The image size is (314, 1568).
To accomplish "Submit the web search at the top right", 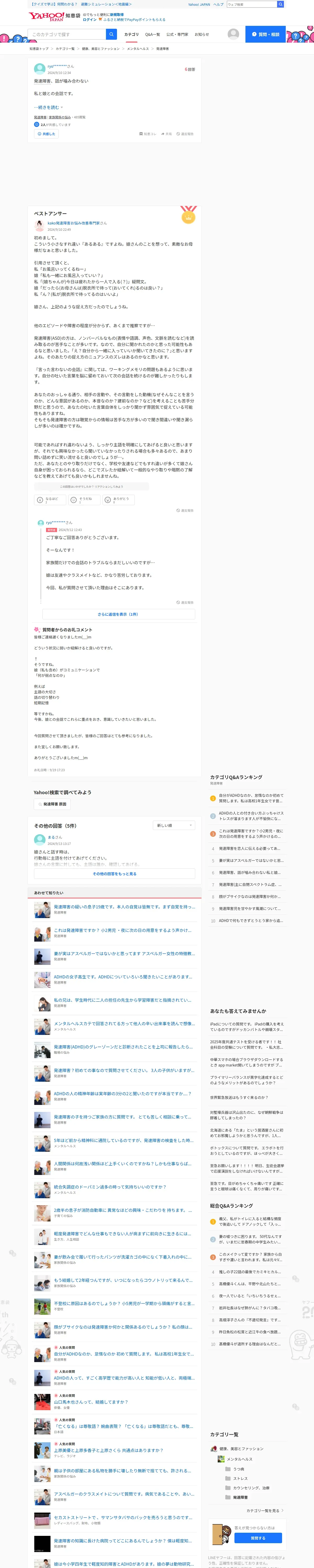I will [x=281, y=4].
